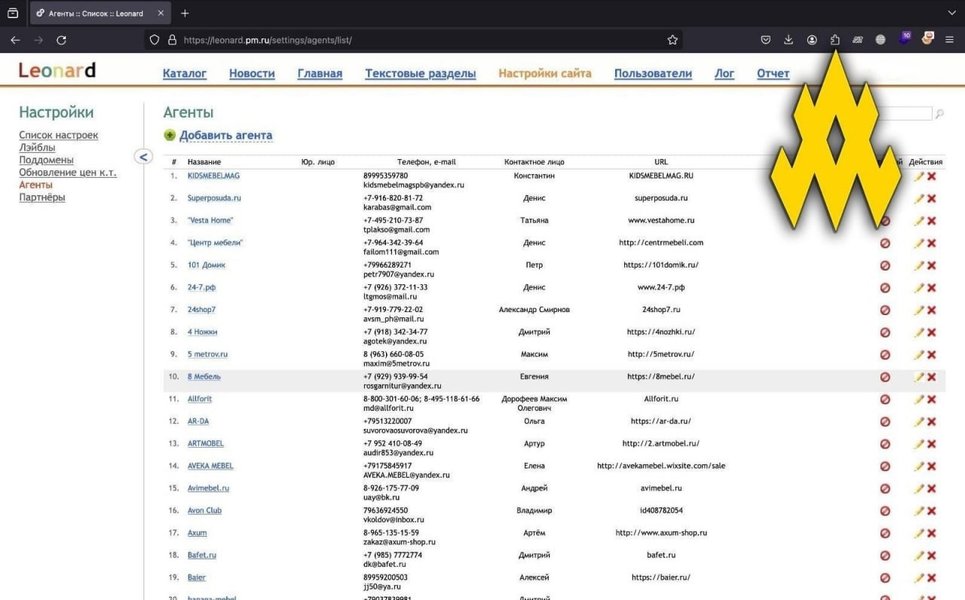Click the edit pencil for KIDSMEBELMAG
The image size is (965, 600).
[x=919, y=176]
